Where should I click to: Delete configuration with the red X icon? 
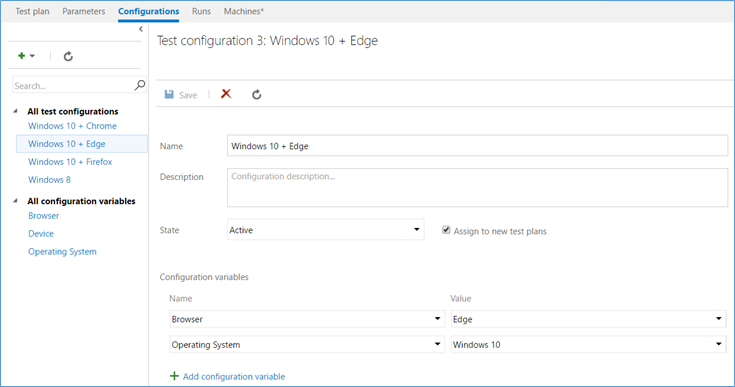click(226, 94)
